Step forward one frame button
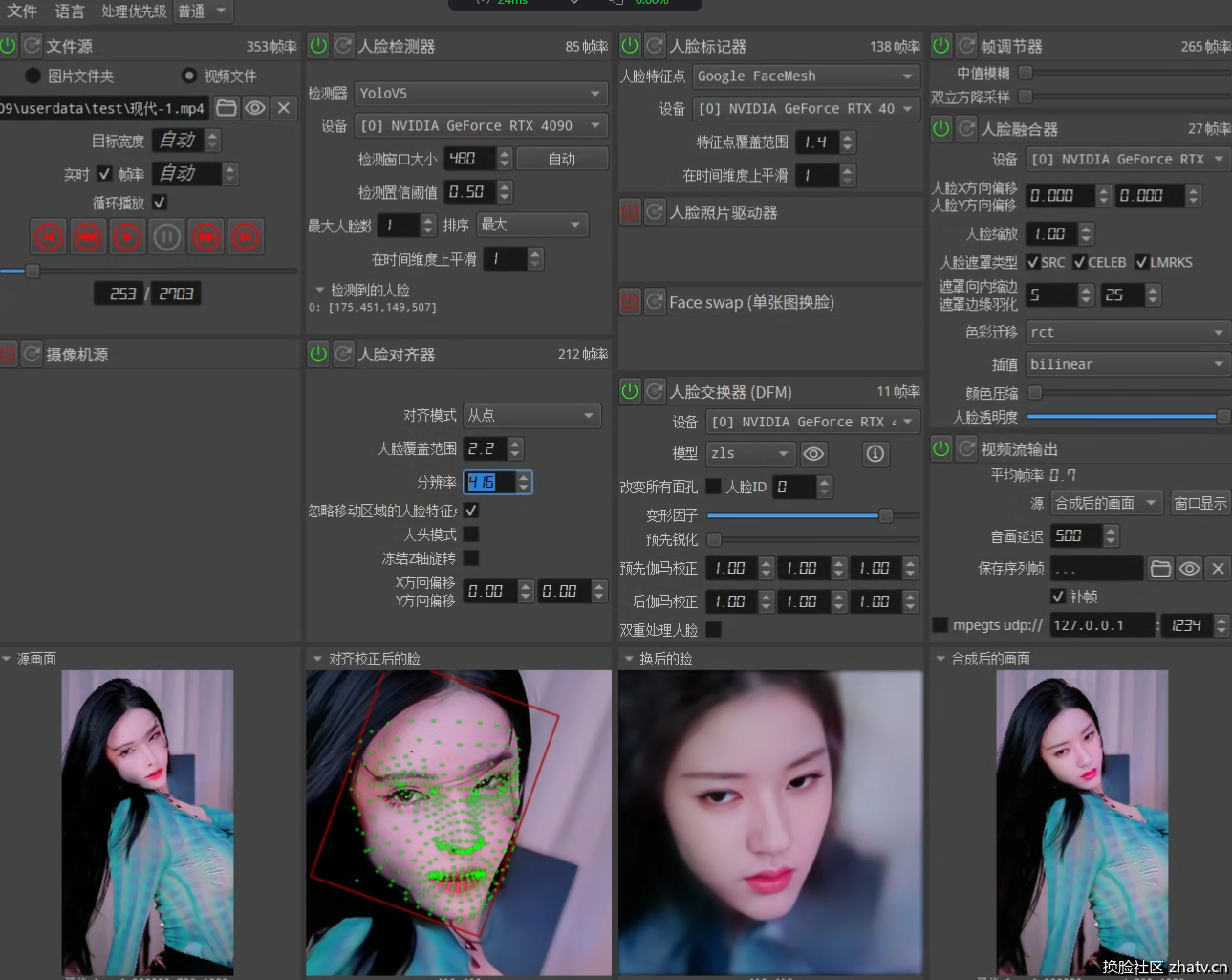1232x980 pixels. 205,236
